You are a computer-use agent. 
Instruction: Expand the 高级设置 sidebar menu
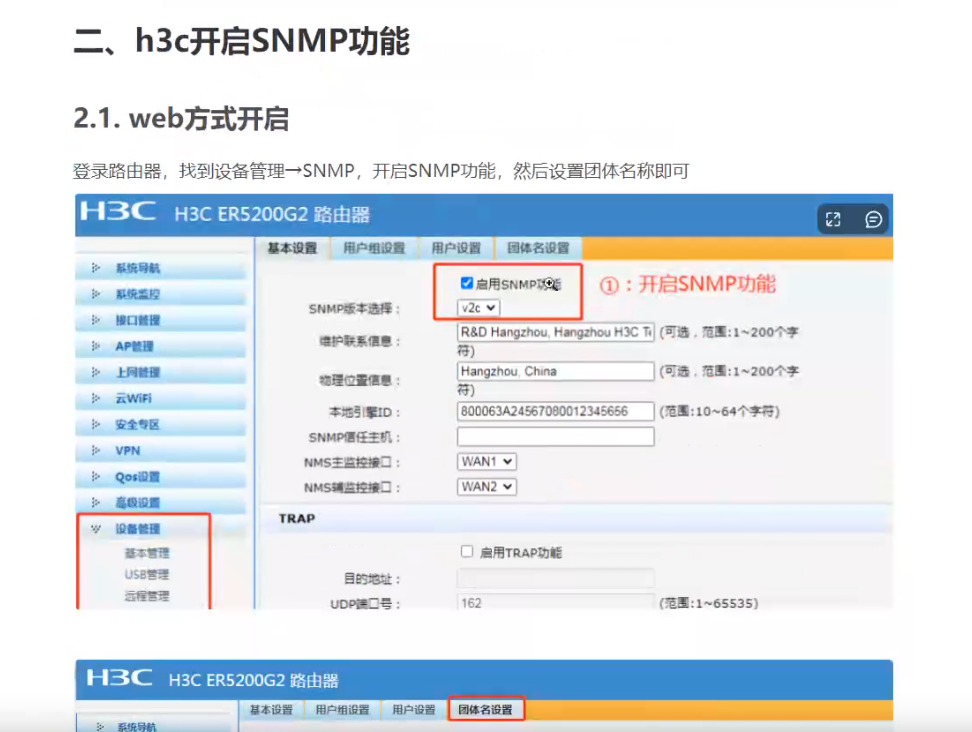(161, 503)
